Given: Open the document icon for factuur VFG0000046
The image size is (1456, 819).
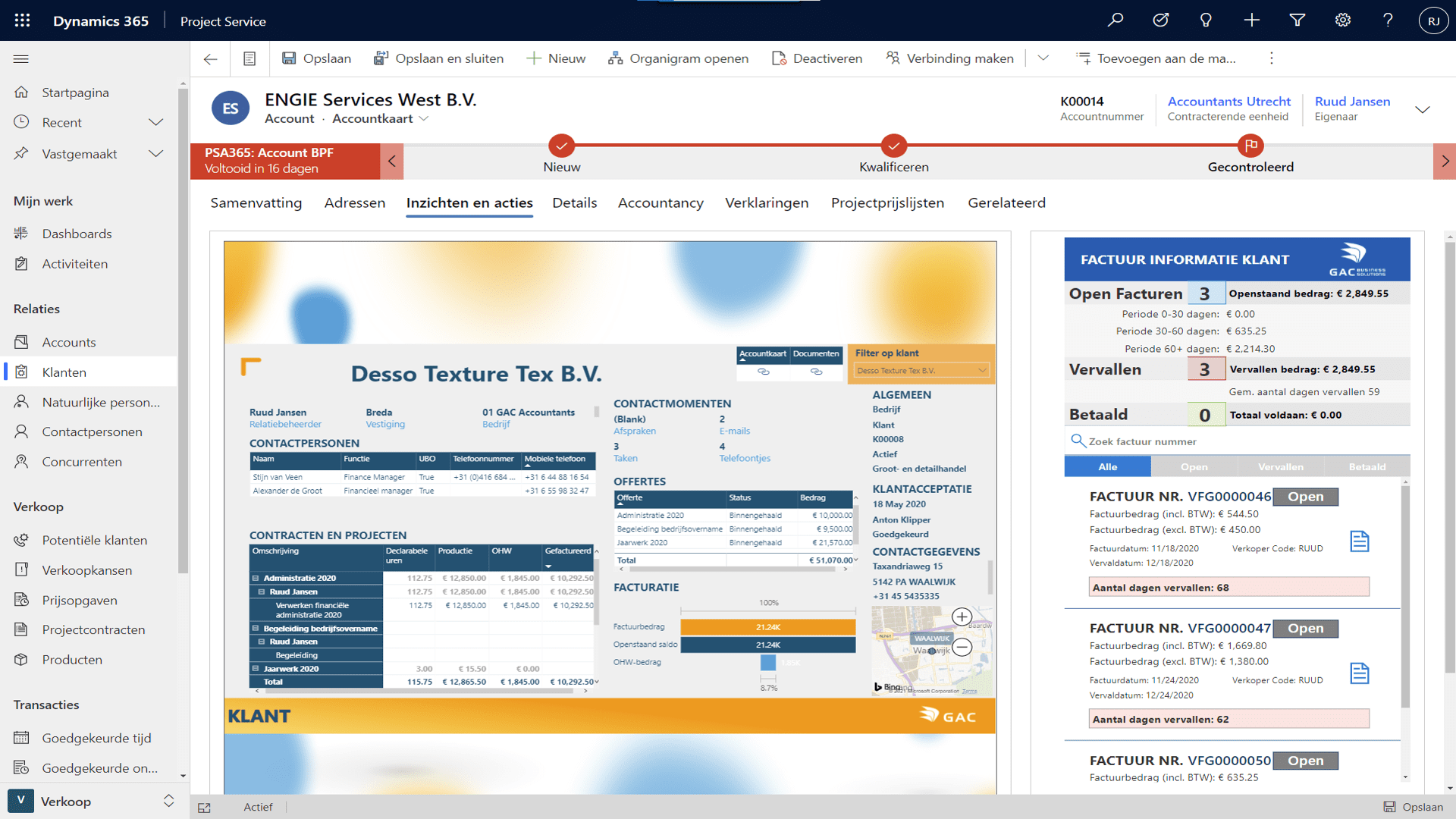Looking at the screenshot, I should pyautogui.click(x=1360, y=541).
